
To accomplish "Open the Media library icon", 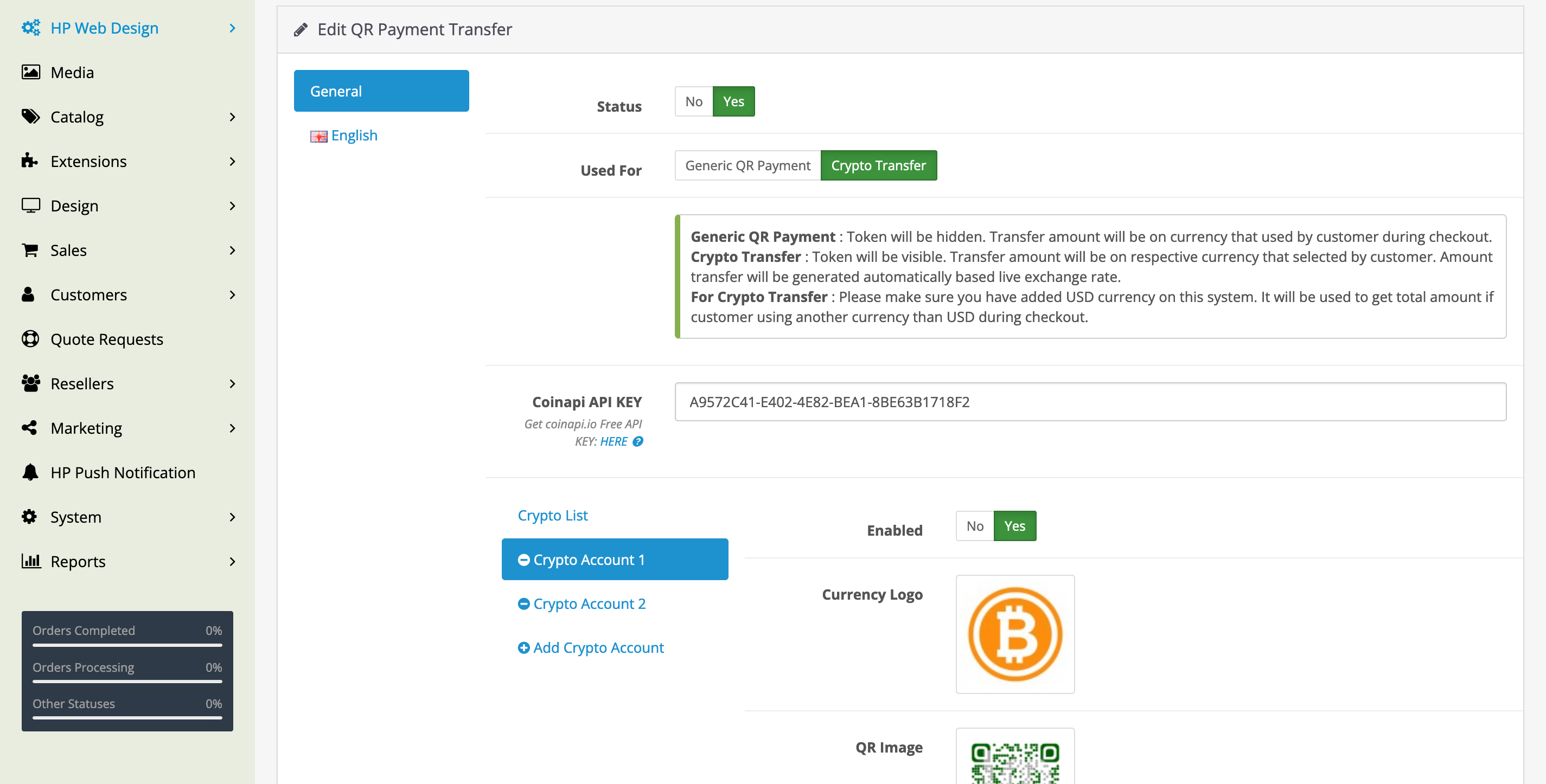I will point(30,72).
